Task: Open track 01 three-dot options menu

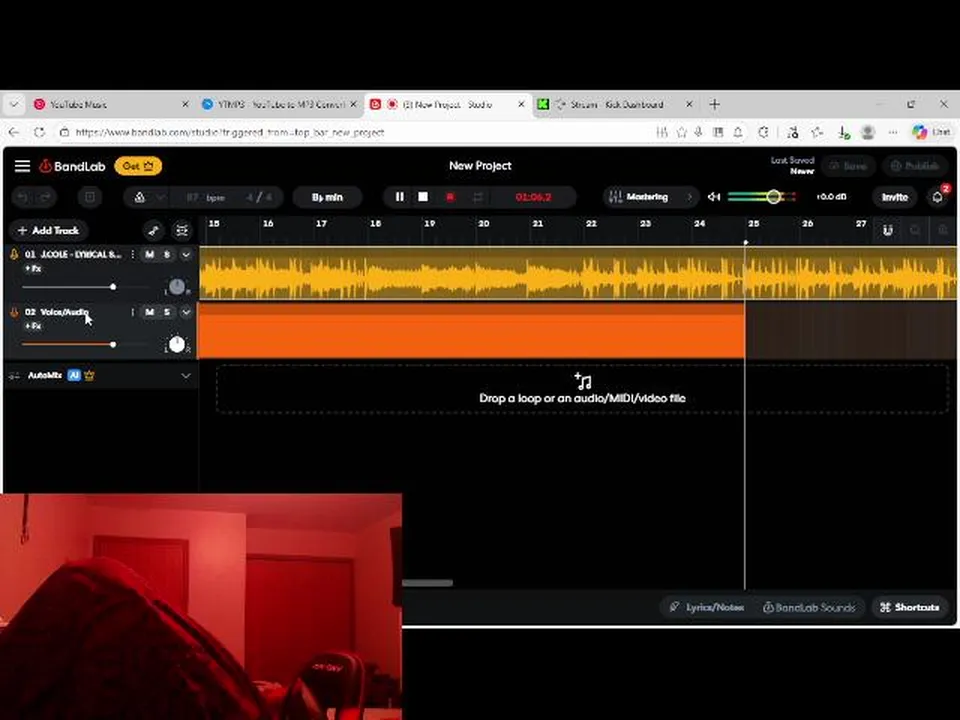Action: point(132,254)
